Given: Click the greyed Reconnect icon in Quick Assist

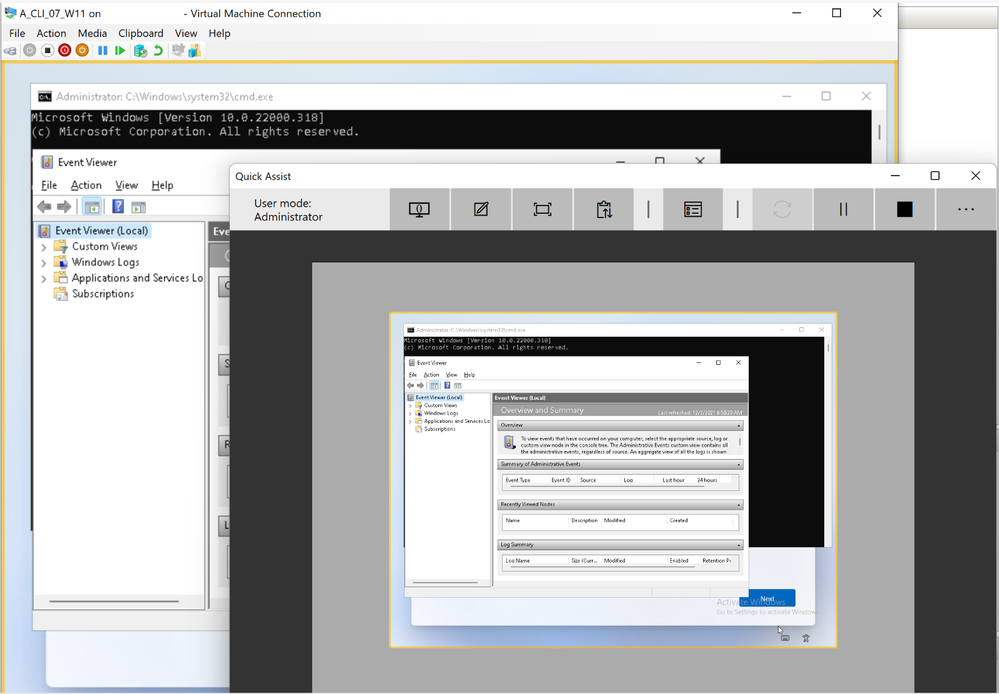Looking at the screenshot, I should [782, 209].
